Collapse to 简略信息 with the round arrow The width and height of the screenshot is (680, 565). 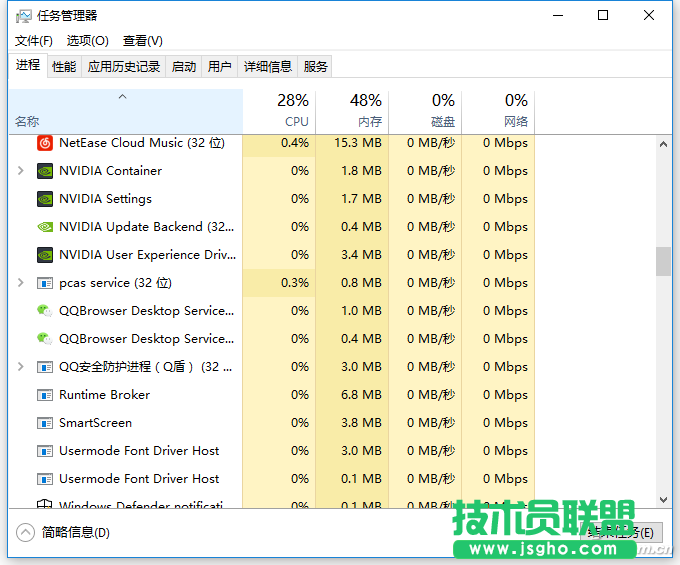(26, 532)
